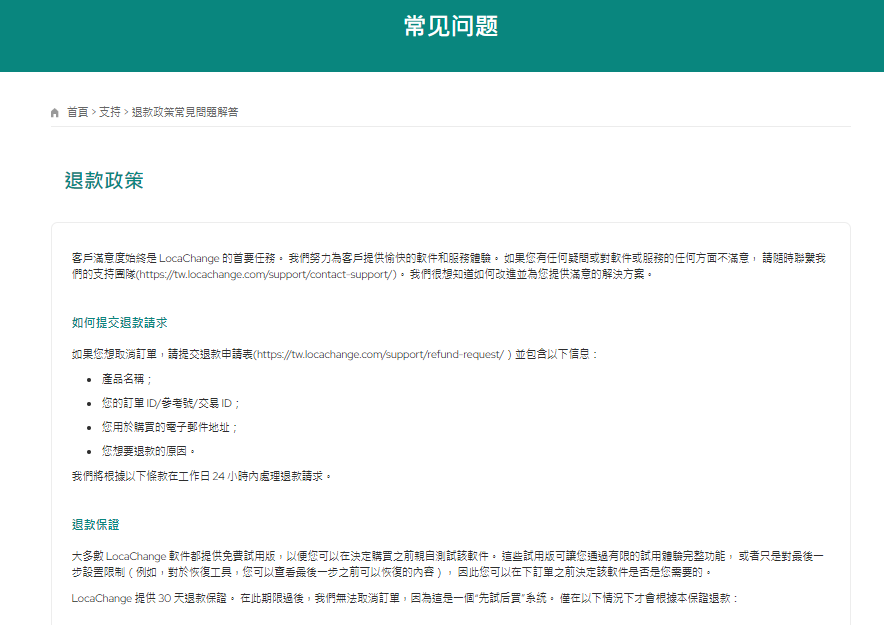Open 支持 breadcrumb link
Screen dimensions: 884x625
(110, 112)
